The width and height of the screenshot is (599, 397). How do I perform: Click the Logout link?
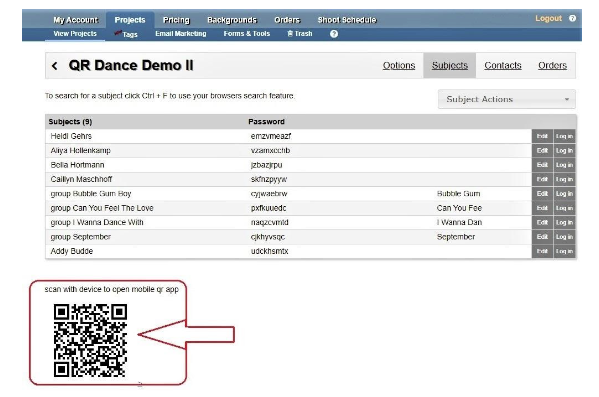548,18
